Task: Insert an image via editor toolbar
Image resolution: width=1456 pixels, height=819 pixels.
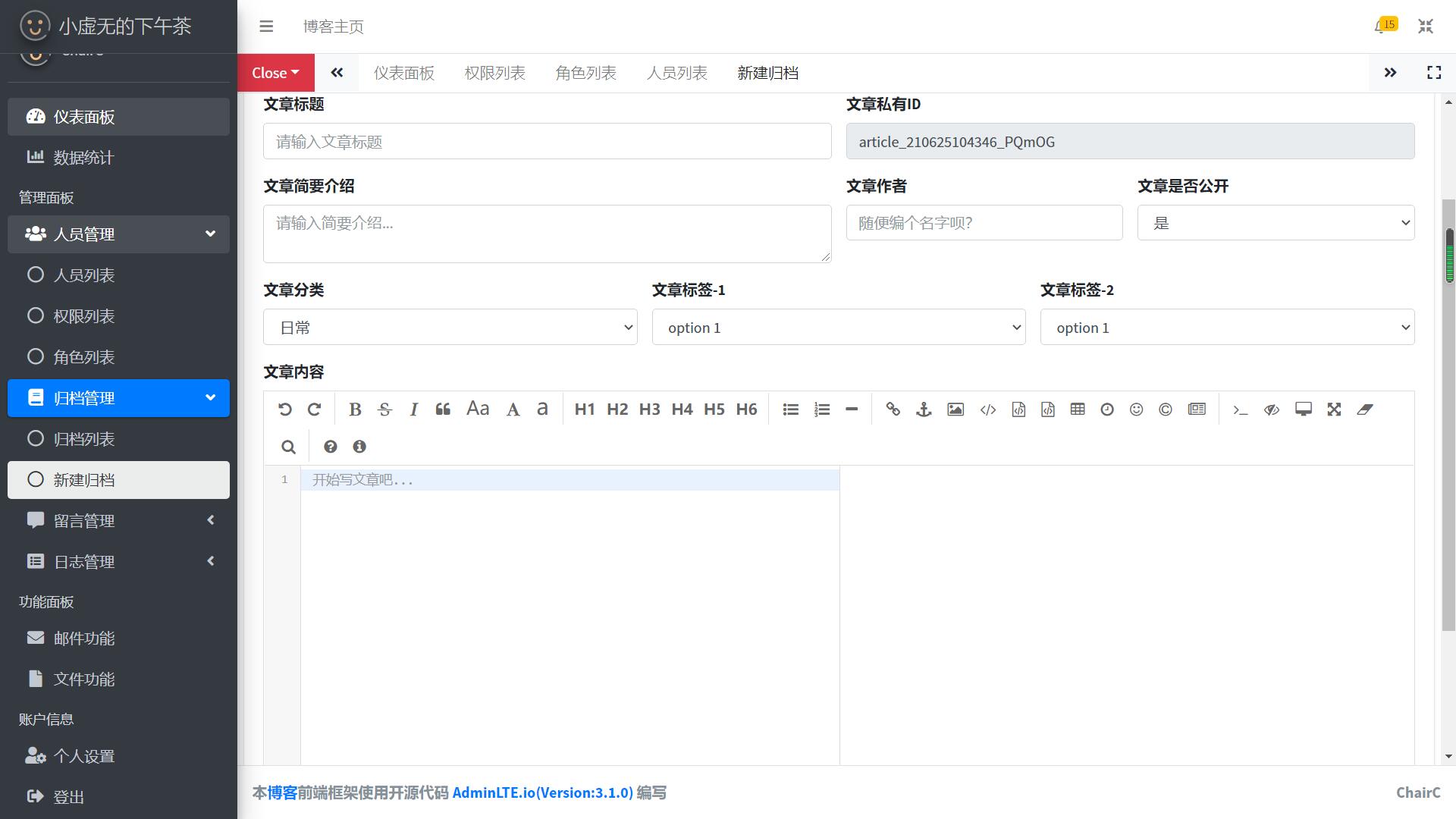Action: [x=955, y=409]
